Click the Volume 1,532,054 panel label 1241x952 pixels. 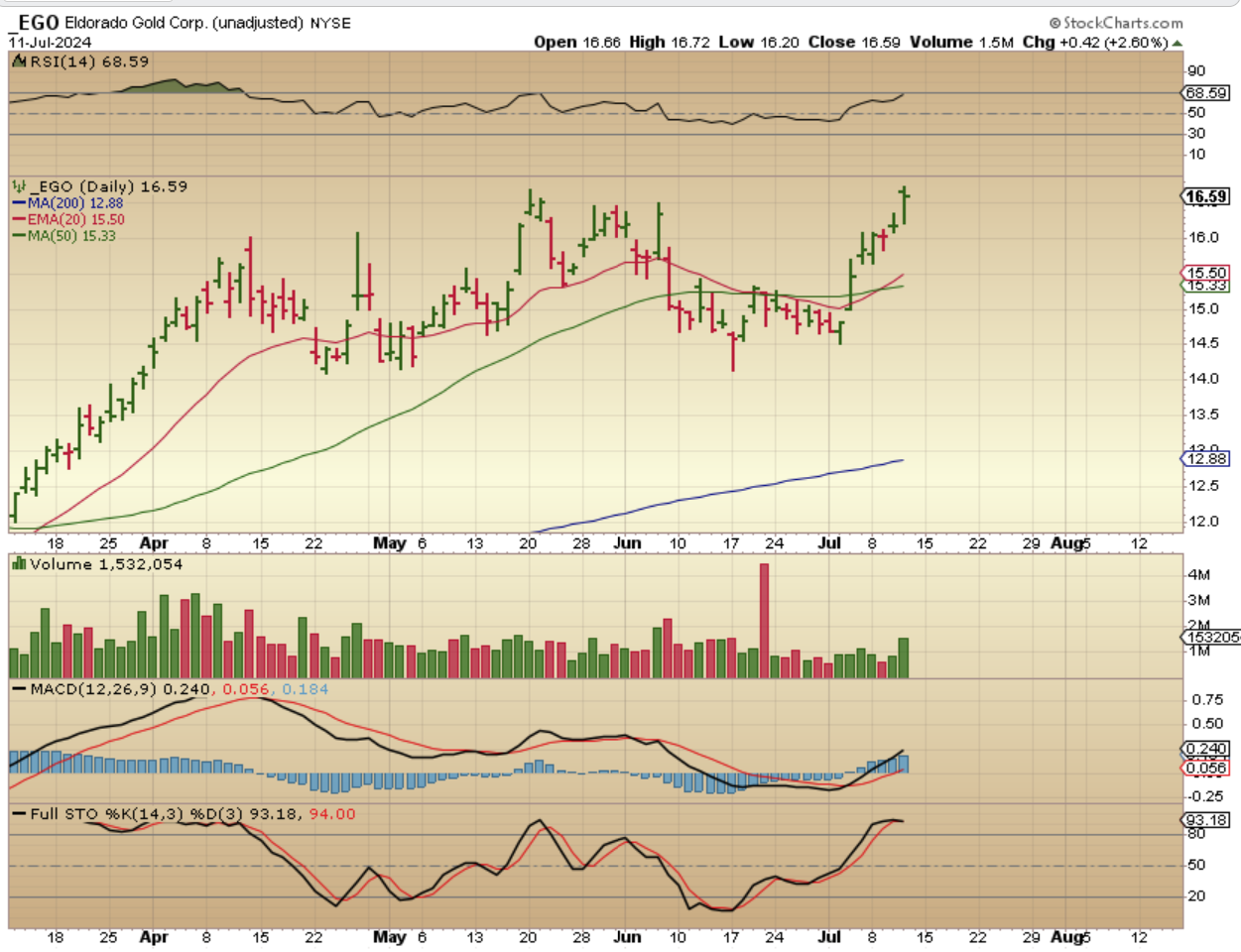click(x=106, y=564)
